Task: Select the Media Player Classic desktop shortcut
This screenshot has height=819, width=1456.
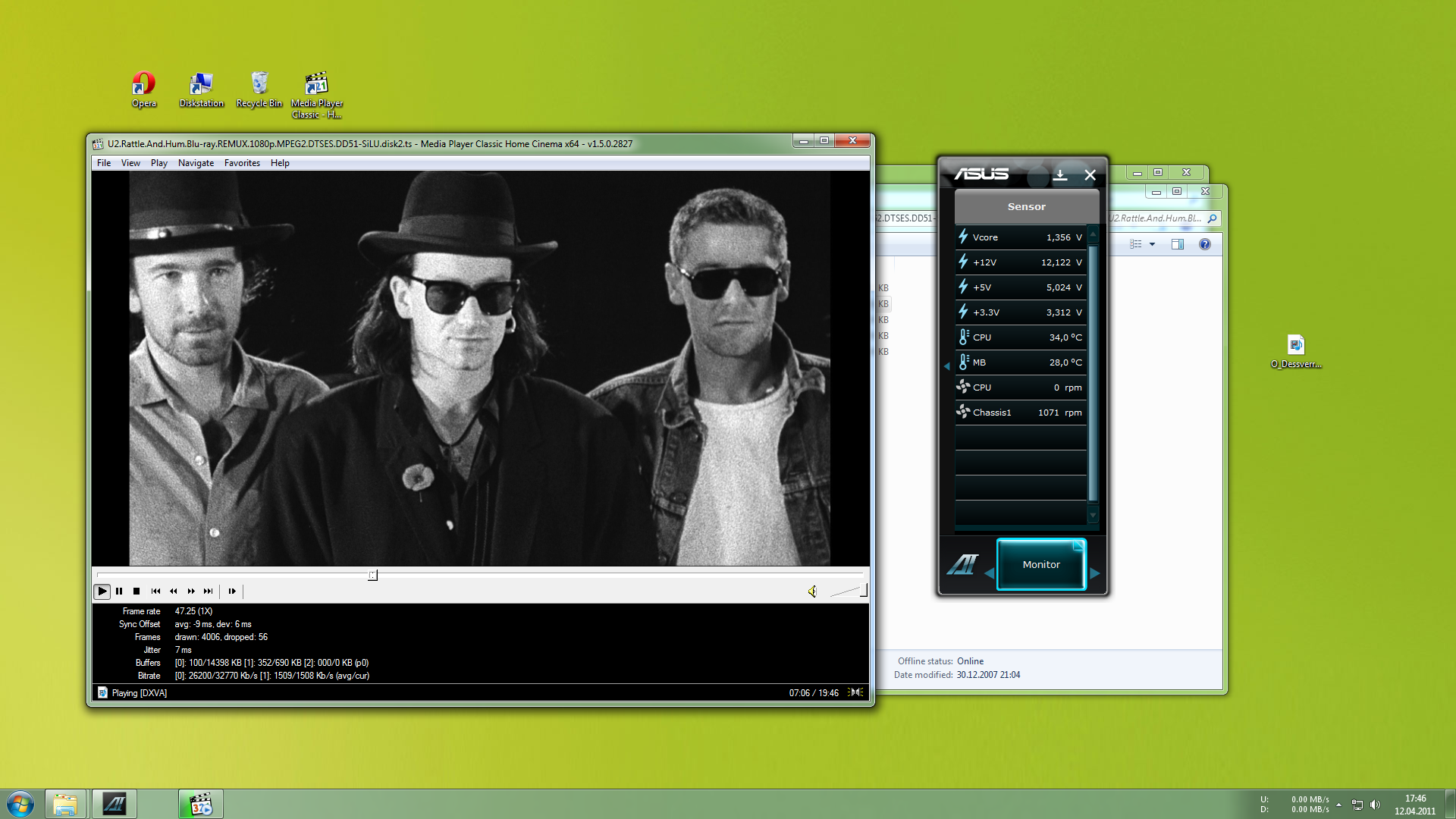Action: (x=316, y=95)
